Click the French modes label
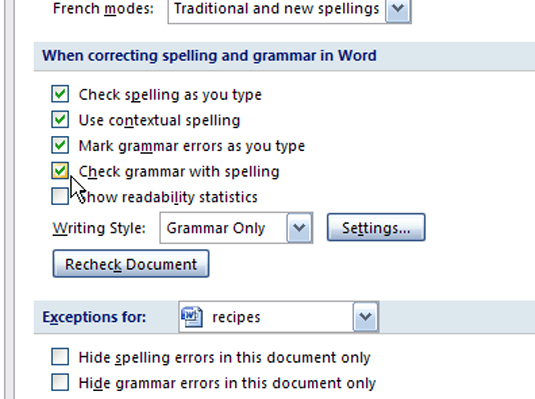 (x=103, y=9)
